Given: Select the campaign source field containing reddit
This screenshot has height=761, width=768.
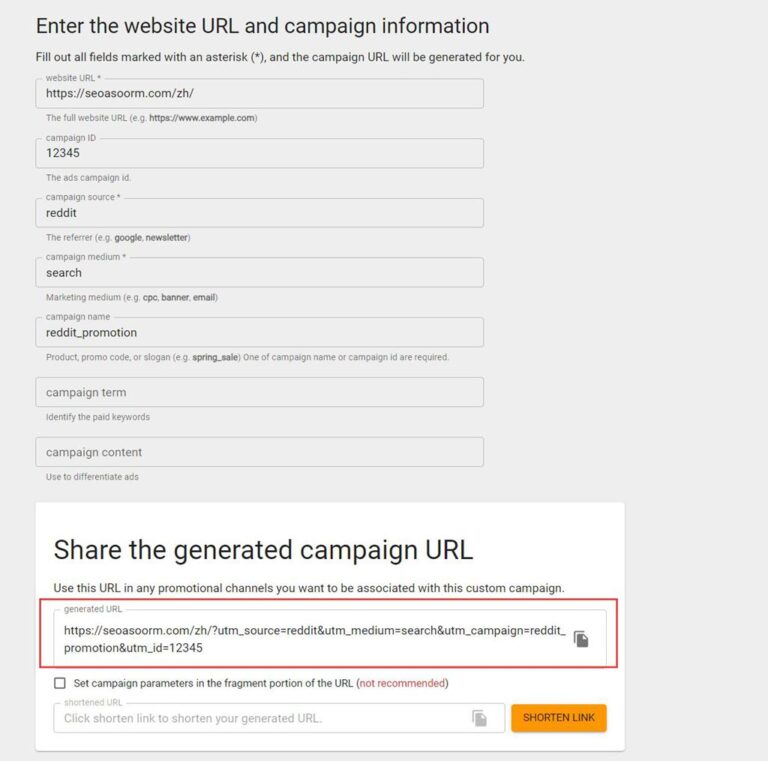Looking at the screenshot, I should coord(259,213).
